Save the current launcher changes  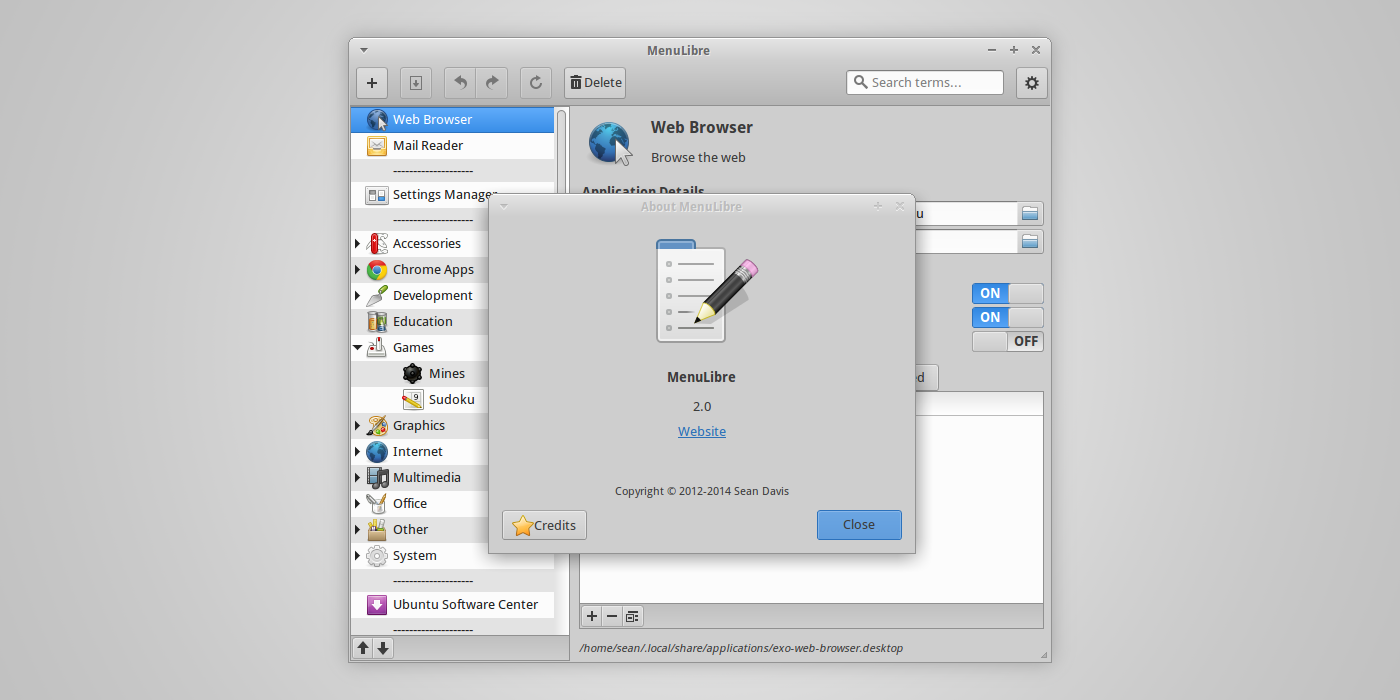[415, 83]
